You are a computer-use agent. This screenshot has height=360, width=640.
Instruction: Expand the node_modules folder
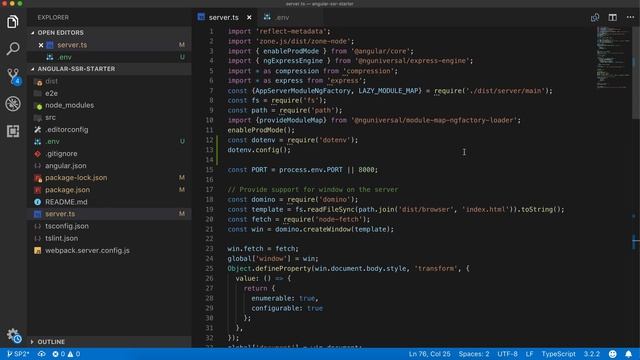click(110, 105)
